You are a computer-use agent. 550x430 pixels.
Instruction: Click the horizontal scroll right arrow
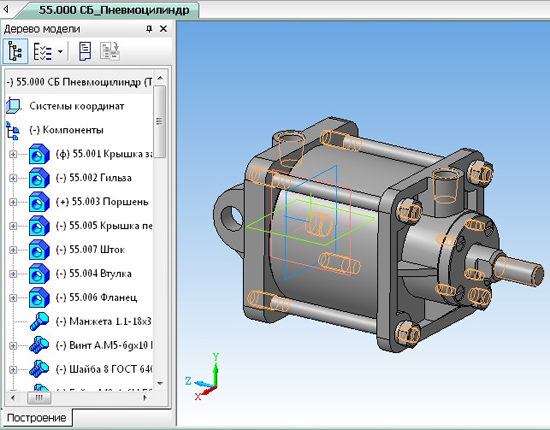point(145,398)
